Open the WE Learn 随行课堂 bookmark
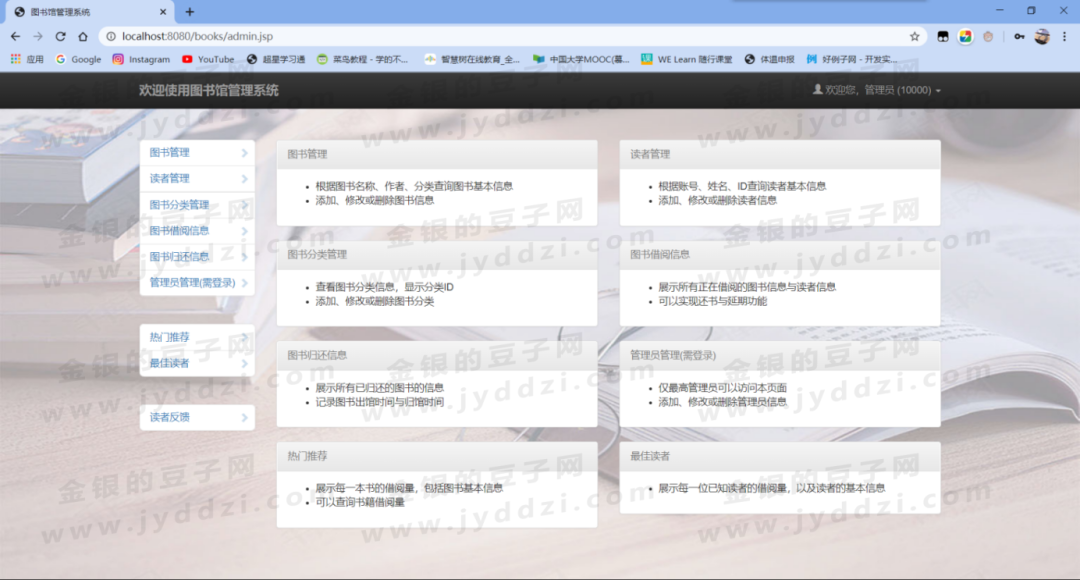 (687, 59)
